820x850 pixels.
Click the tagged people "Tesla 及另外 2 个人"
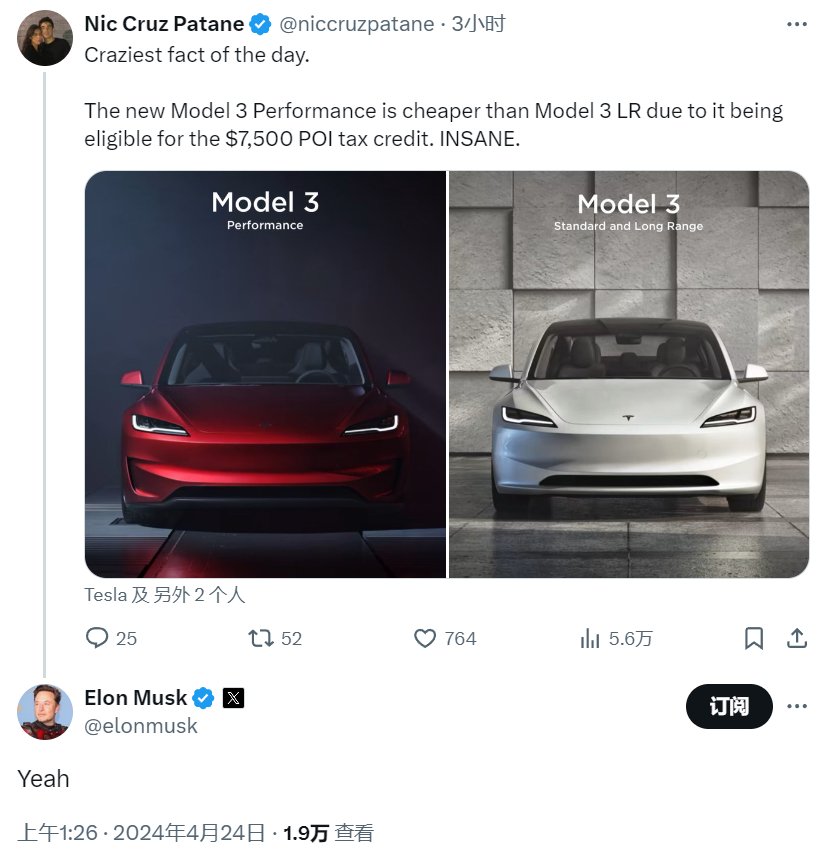click(165, 595)
